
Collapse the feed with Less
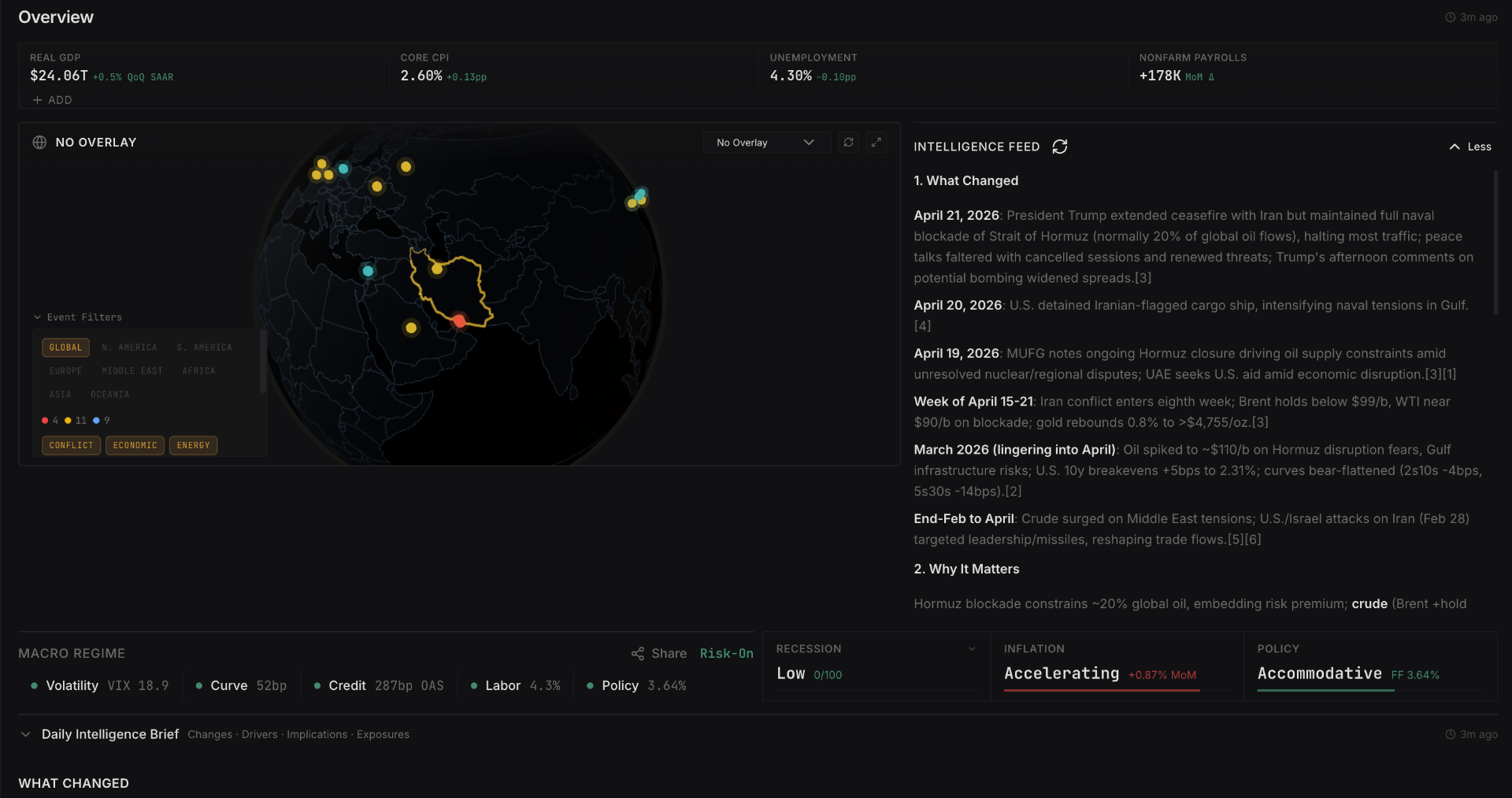(x=1470, y=147)
